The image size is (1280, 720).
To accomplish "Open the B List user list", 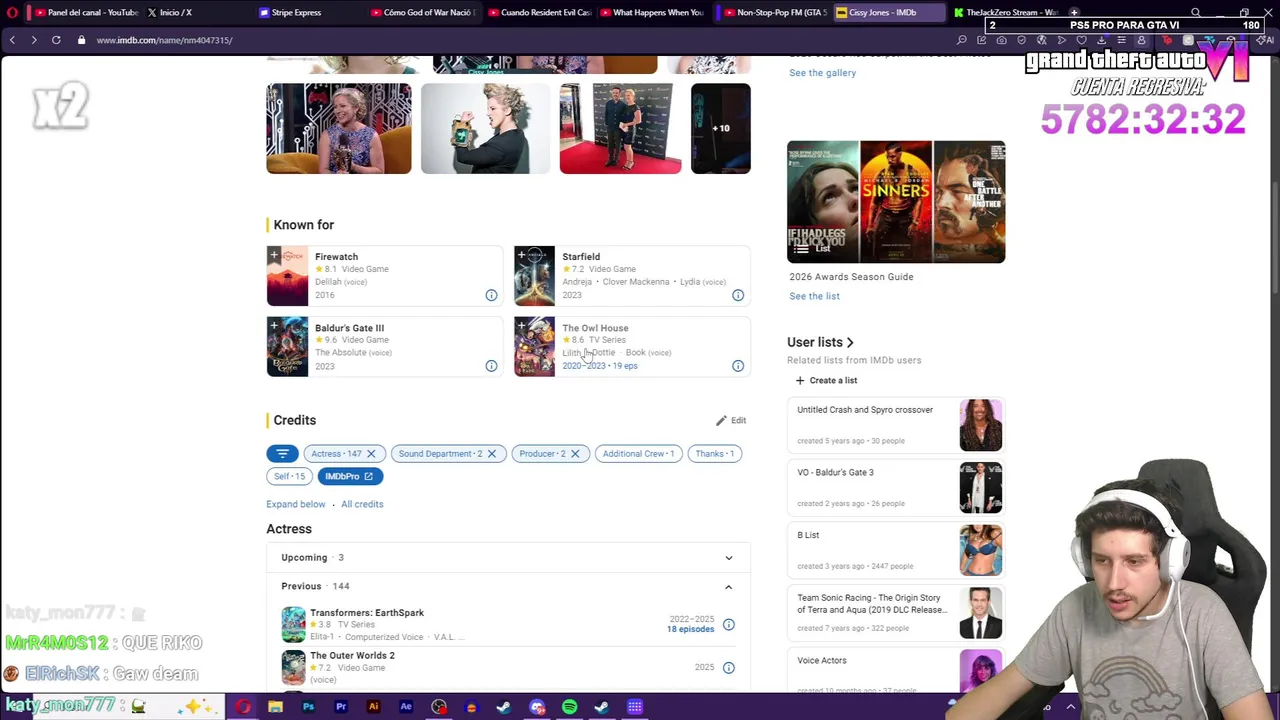I will 896,549.
